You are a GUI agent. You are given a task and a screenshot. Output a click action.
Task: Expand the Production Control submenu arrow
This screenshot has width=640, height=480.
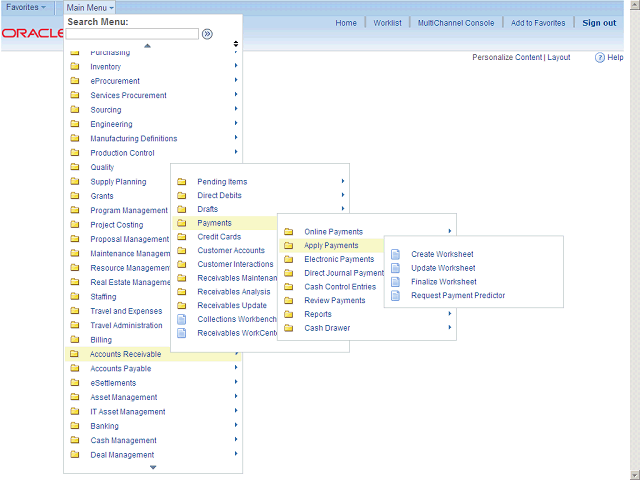(236, 152)
